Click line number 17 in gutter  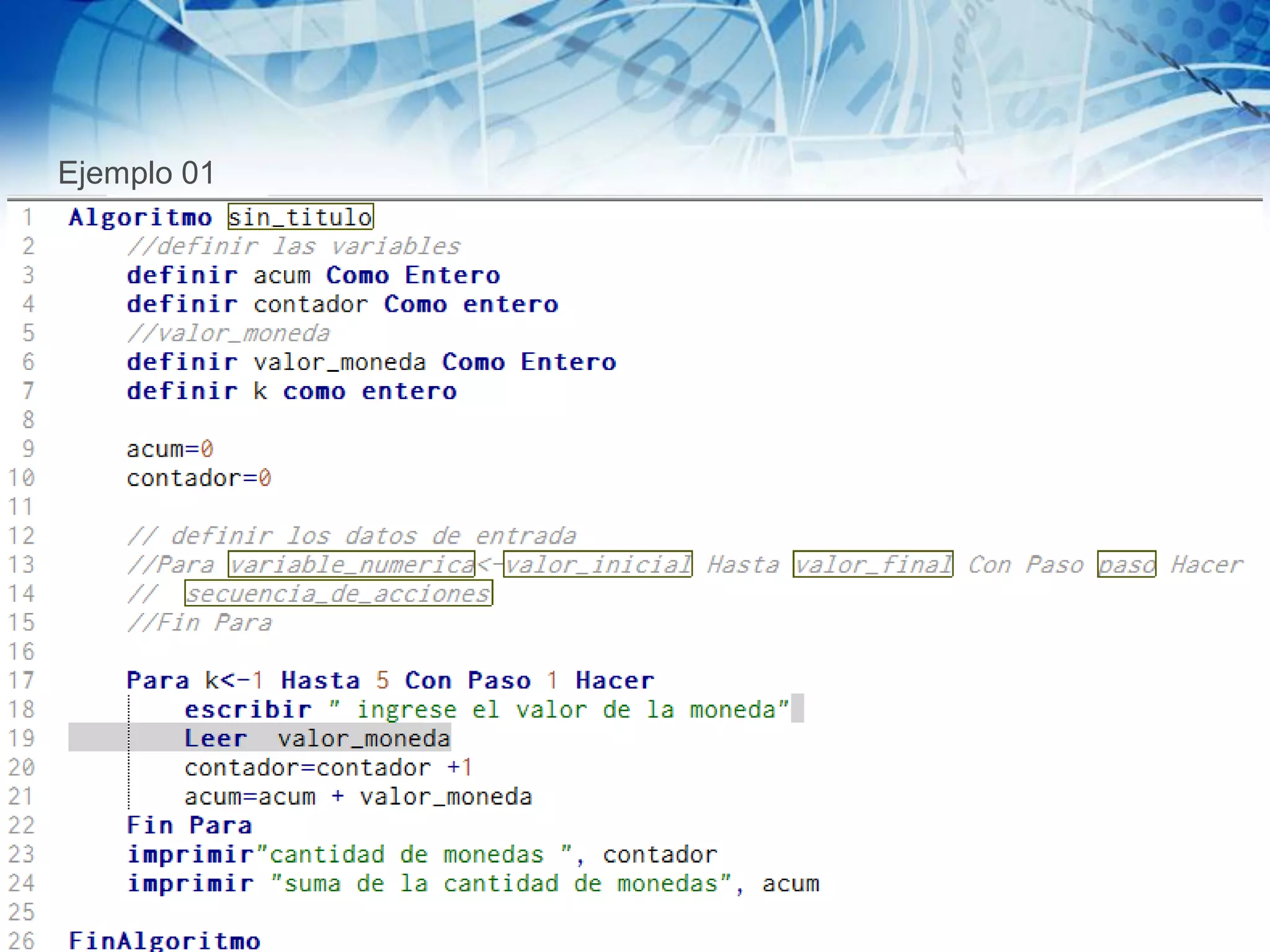click(21, 681)
